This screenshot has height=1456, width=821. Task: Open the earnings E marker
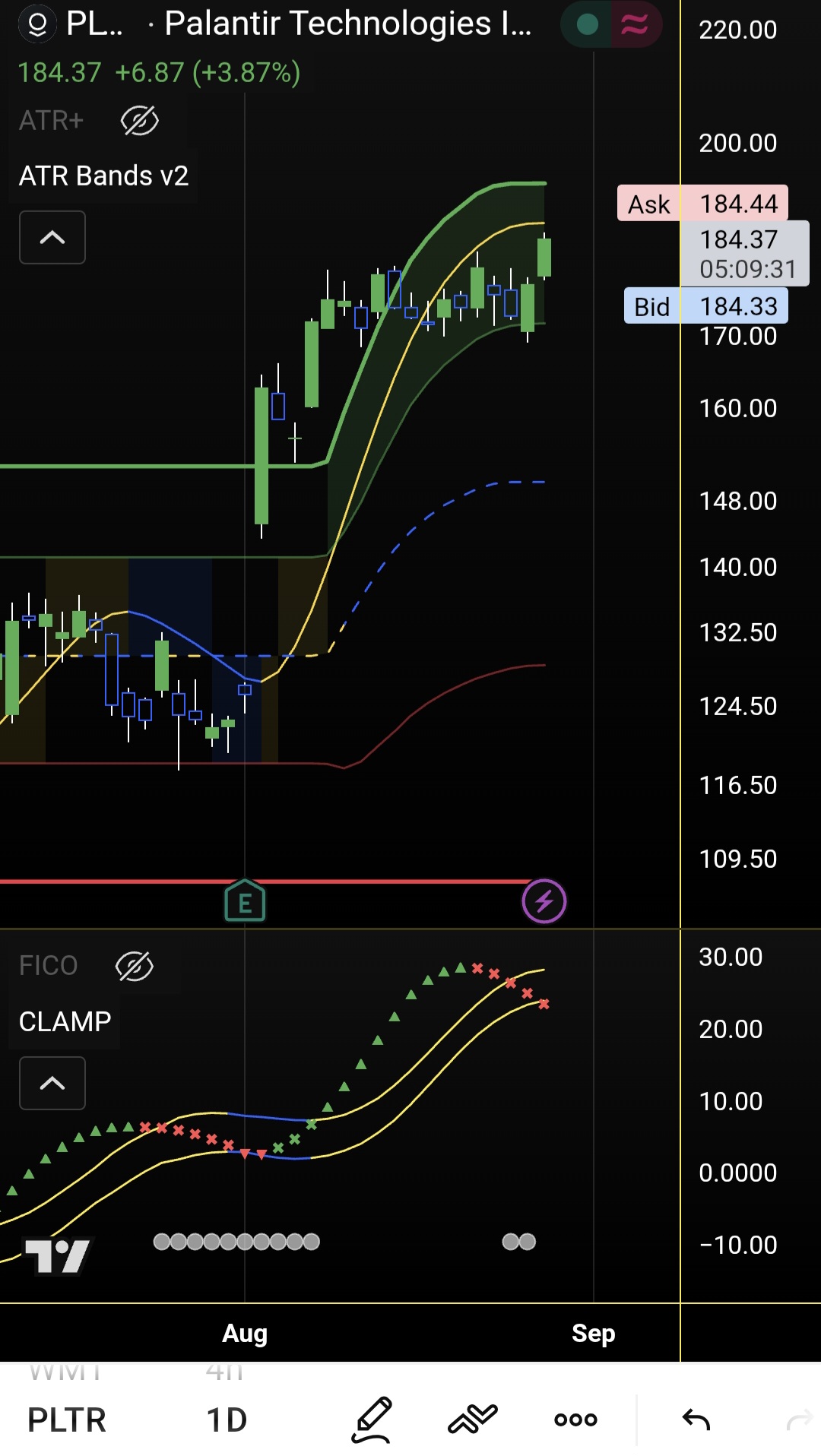(x=245, y=901)
